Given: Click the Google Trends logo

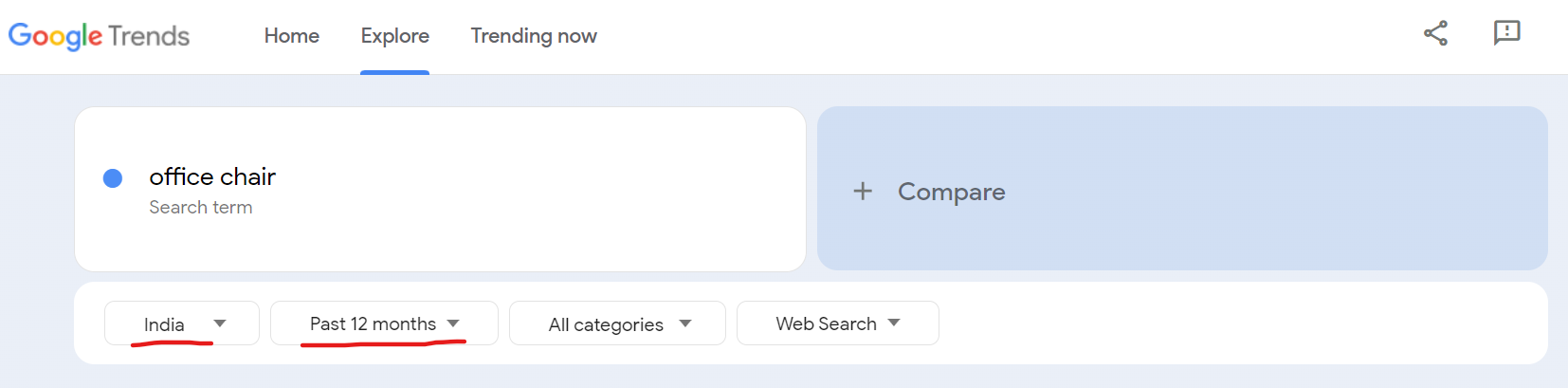Looking at the screenshot, I should [99, 36].
